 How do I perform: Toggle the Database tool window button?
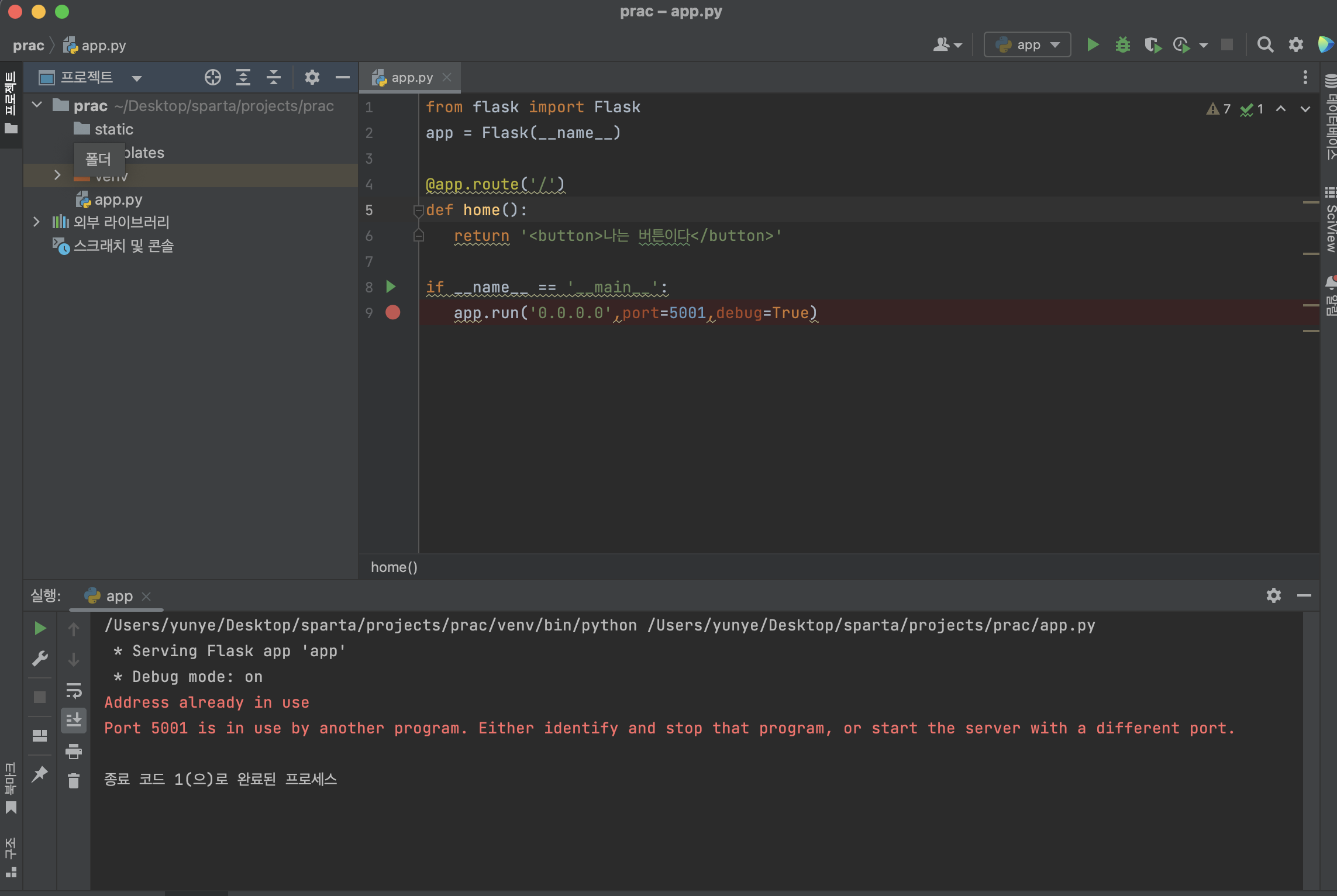coord(1331,117)
